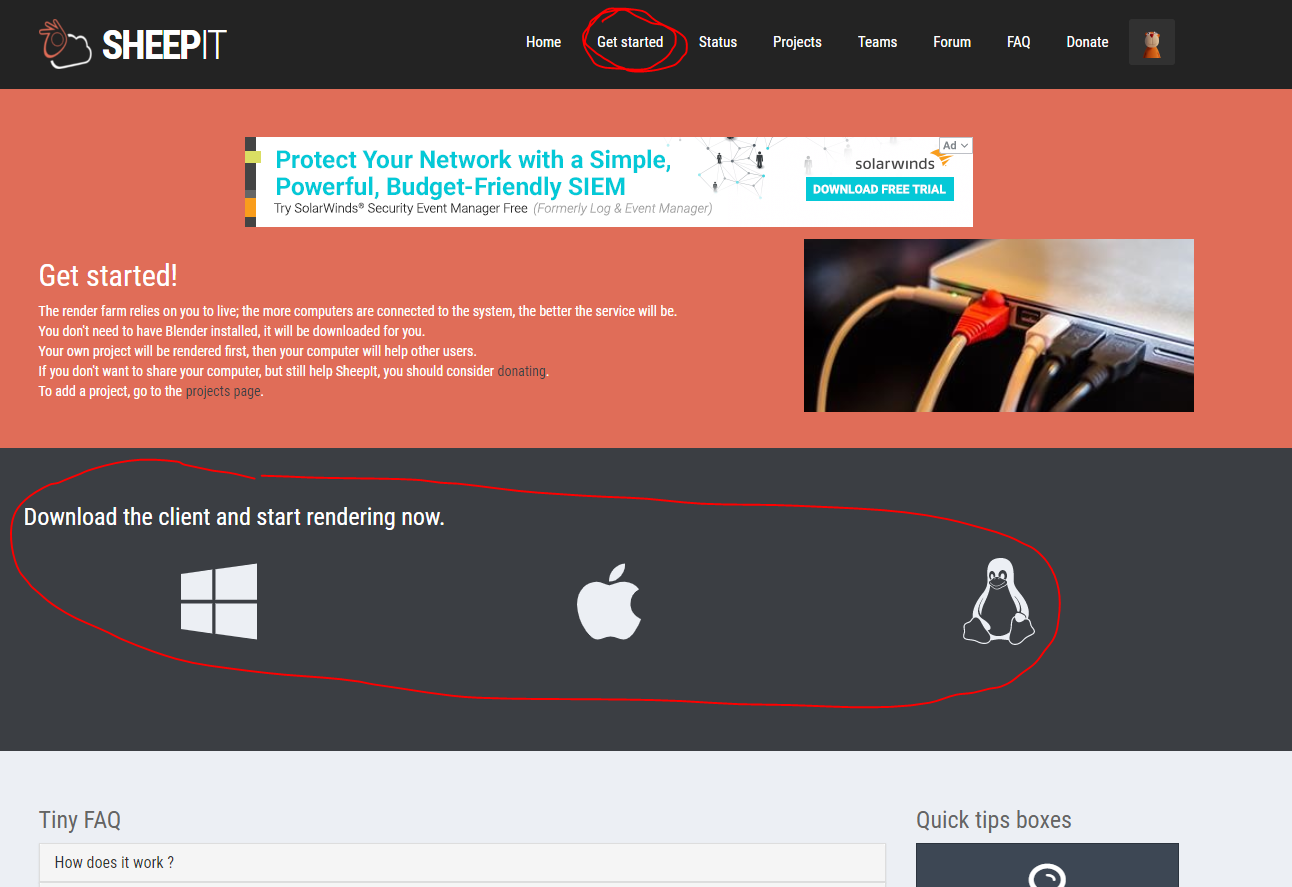Follow the projects page link
The image size is (1292, 887).
(x=223, y=391)
